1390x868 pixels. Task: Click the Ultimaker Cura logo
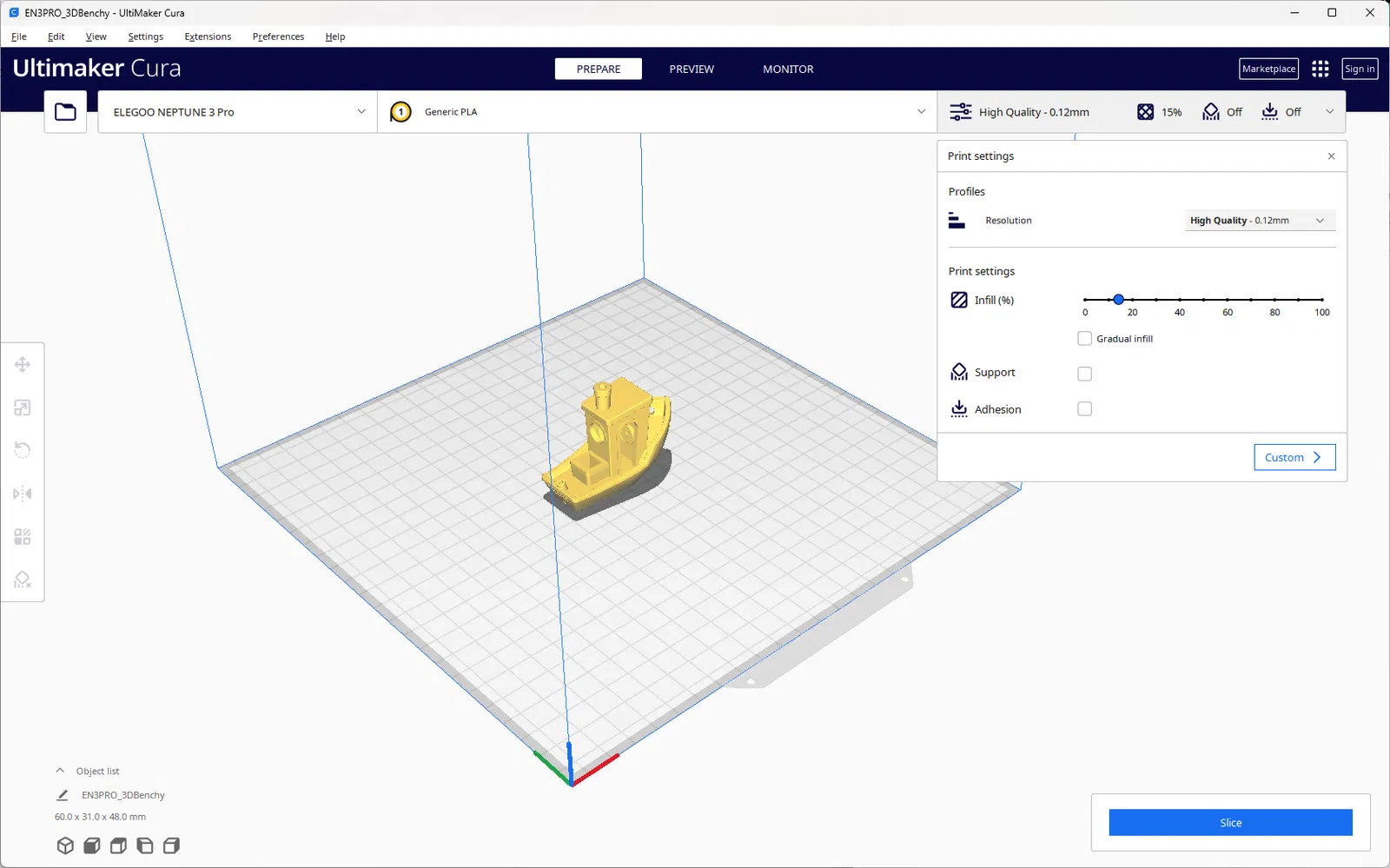pos(96,68)
